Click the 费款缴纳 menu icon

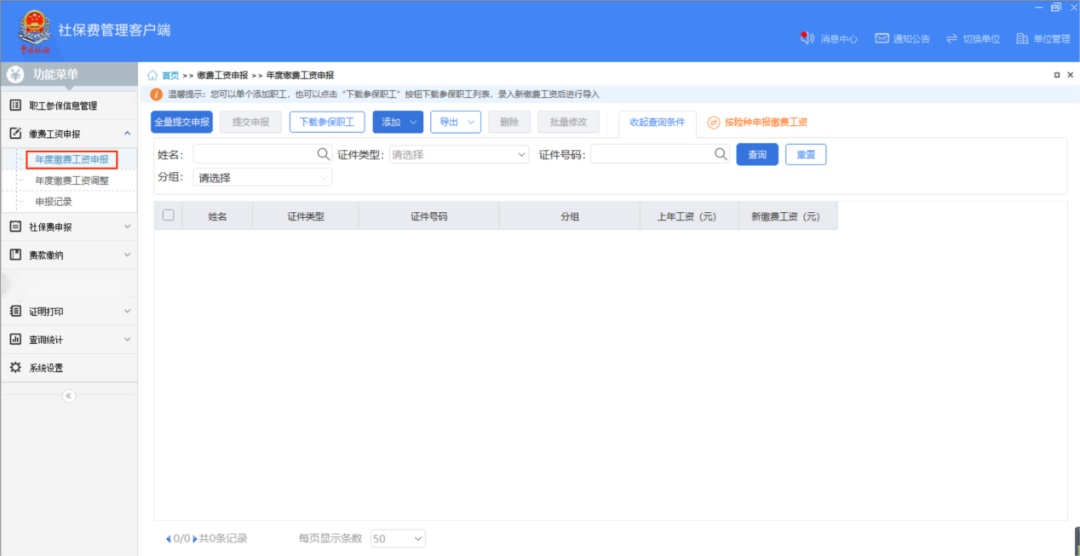[x=15, y=254]
